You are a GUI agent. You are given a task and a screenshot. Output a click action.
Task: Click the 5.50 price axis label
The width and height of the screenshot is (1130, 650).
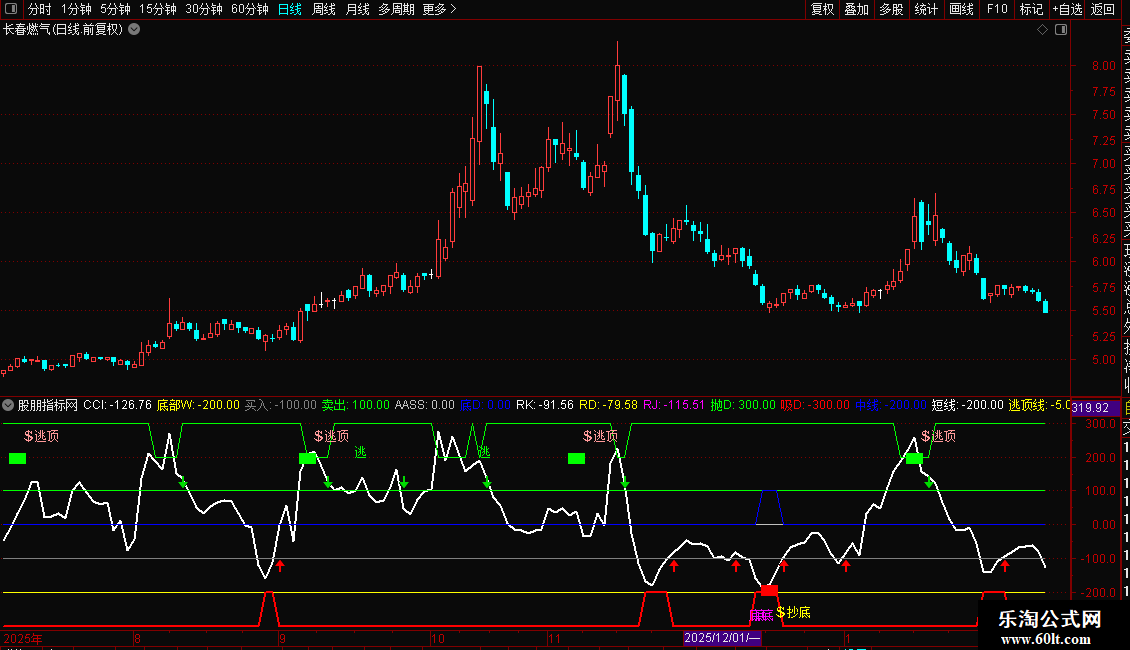[1103, 311]
